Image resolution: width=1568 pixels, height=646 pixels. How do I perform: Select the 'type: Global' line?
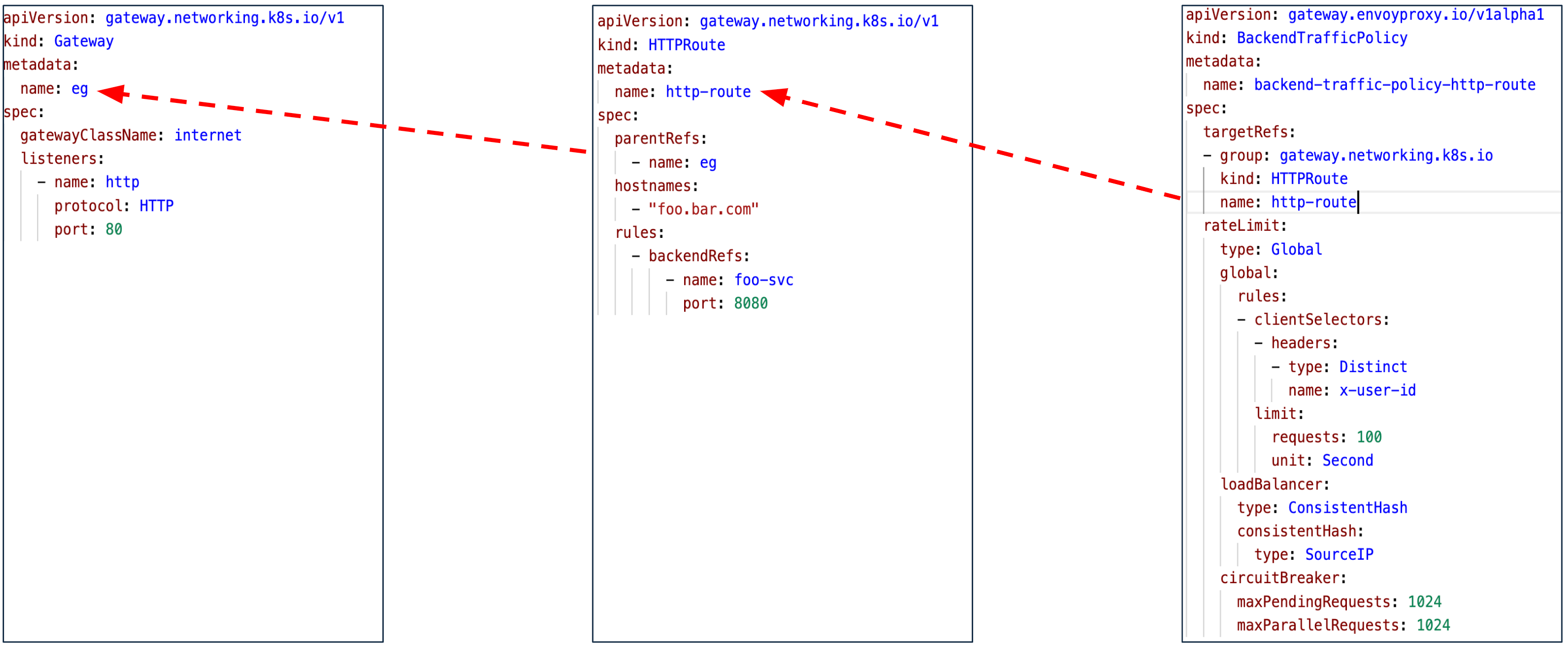pyautogui.click(x=1271, y=249)
